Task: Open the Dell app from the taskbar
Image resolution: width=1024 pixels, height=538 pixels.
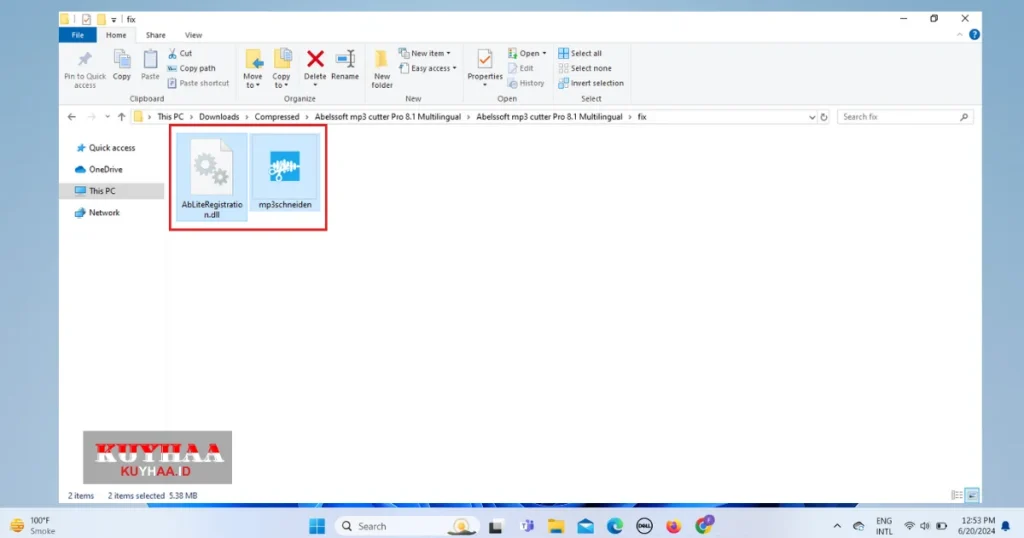Action: click(x=644, y=526)
